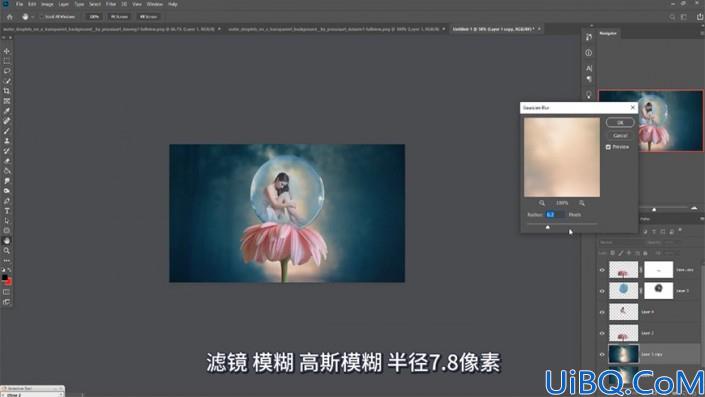Image resolution: width=705 pixels, height=397 pixels.
Task: Select the Type tool
Action: (7, 211)
